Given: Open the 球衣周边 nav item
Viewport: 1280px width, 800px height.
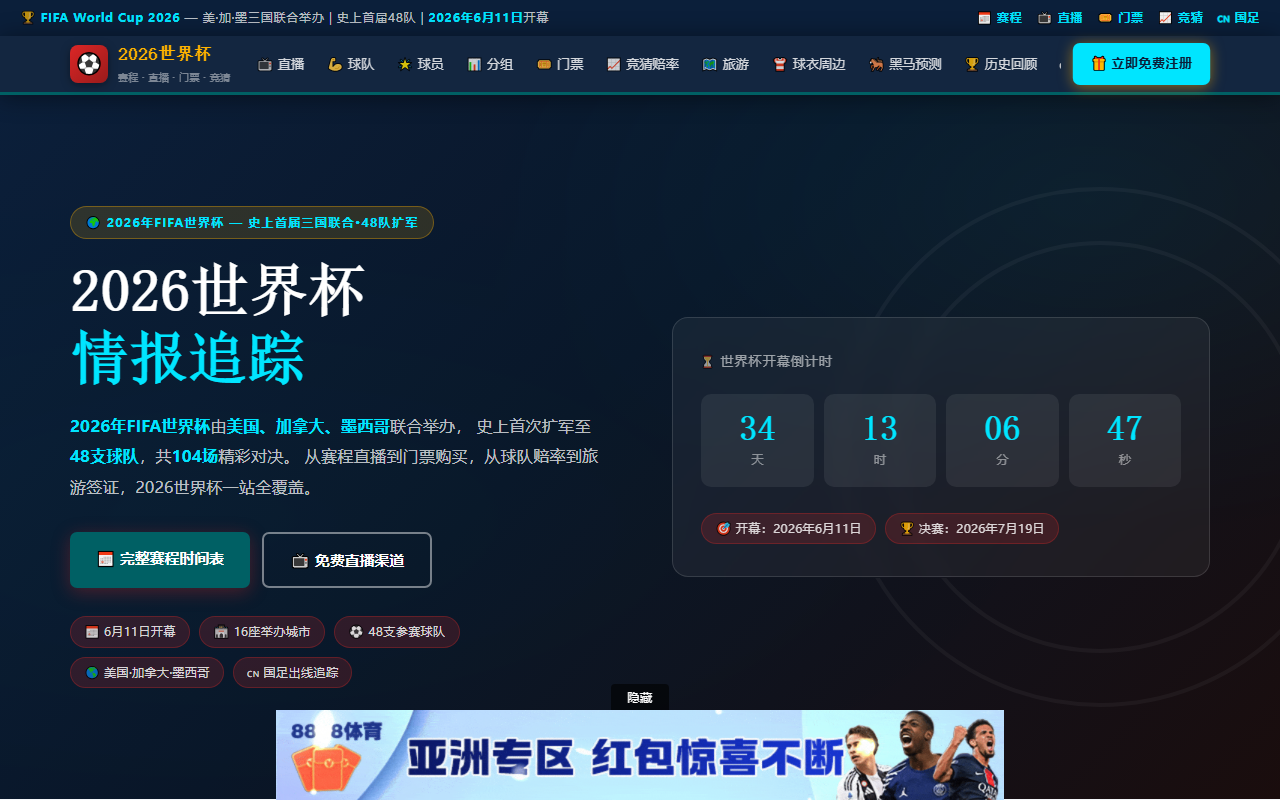Looking at the screenshot, I should [x=809, y=64].
